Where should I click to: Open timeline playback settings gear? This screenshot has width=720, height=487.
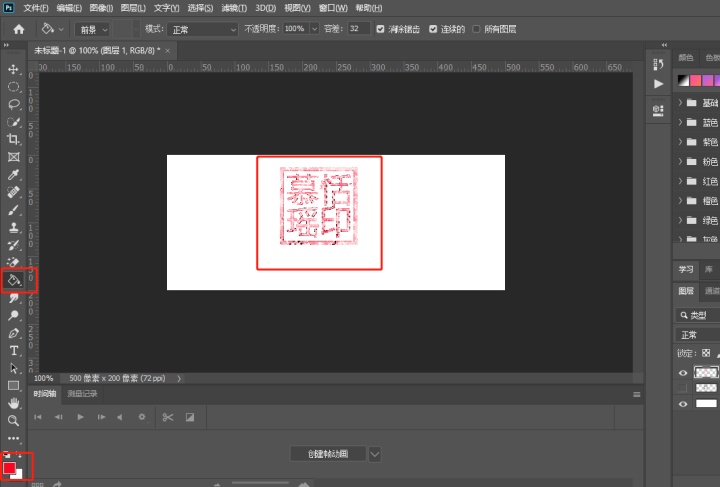(x=142, y=417)
